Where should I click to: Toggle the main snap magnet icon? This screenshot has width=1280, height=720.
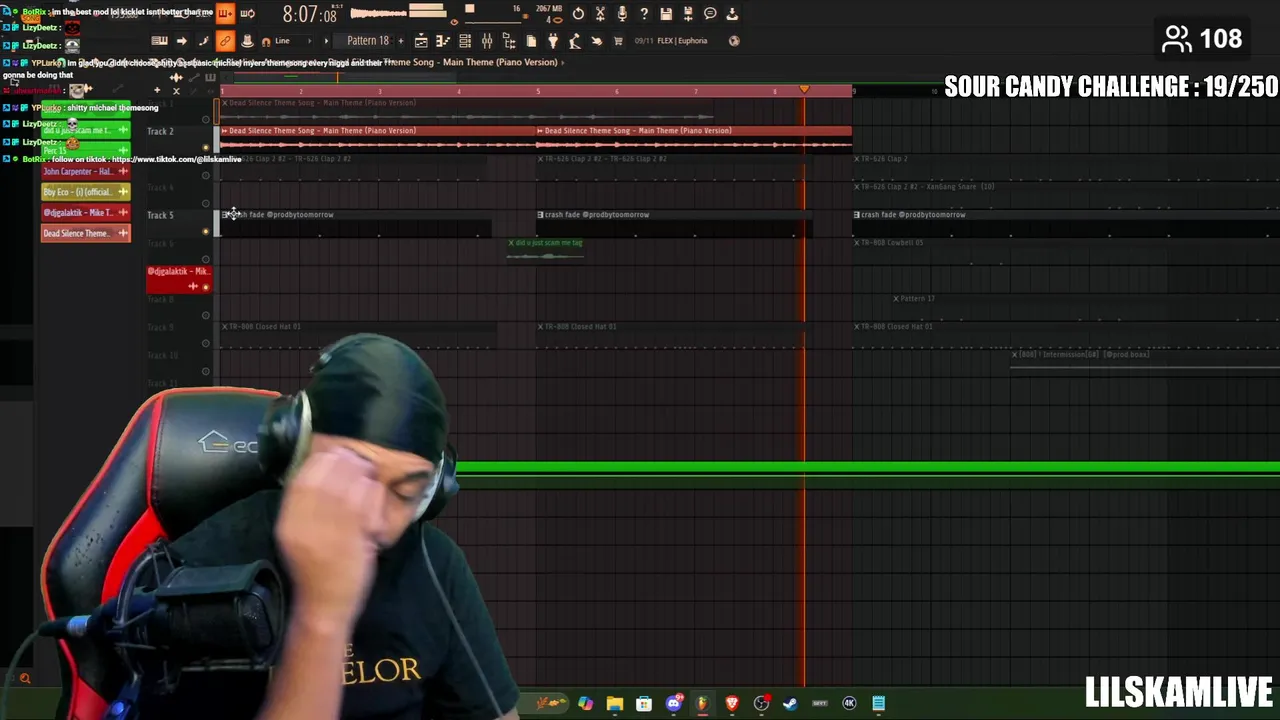[265, 41]
